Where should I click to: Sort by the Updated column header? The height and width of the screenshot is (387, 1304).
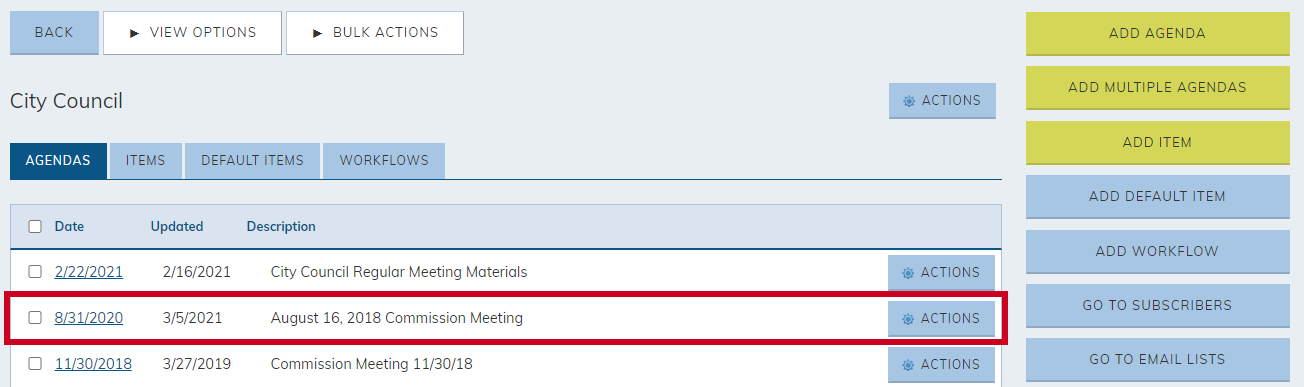pos(177,227)
